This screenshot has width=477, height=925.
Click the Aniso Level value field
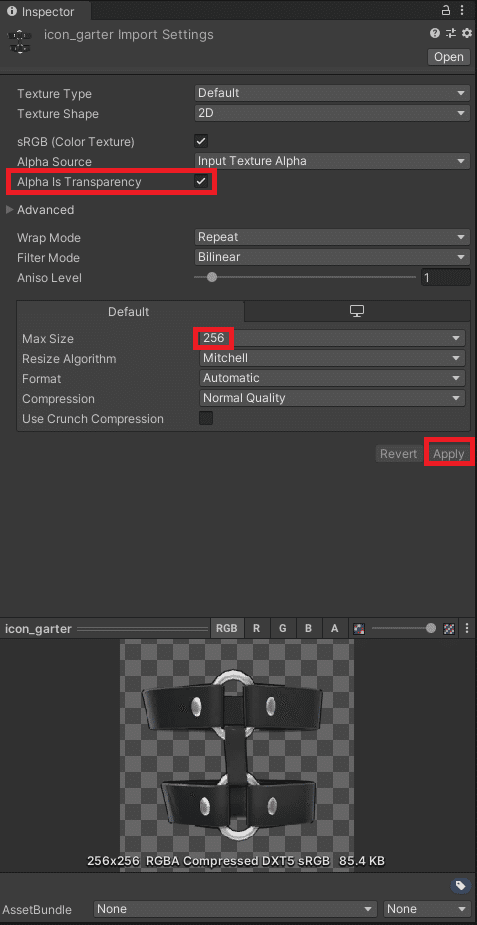pyautogui.click(x=445, y=277)
